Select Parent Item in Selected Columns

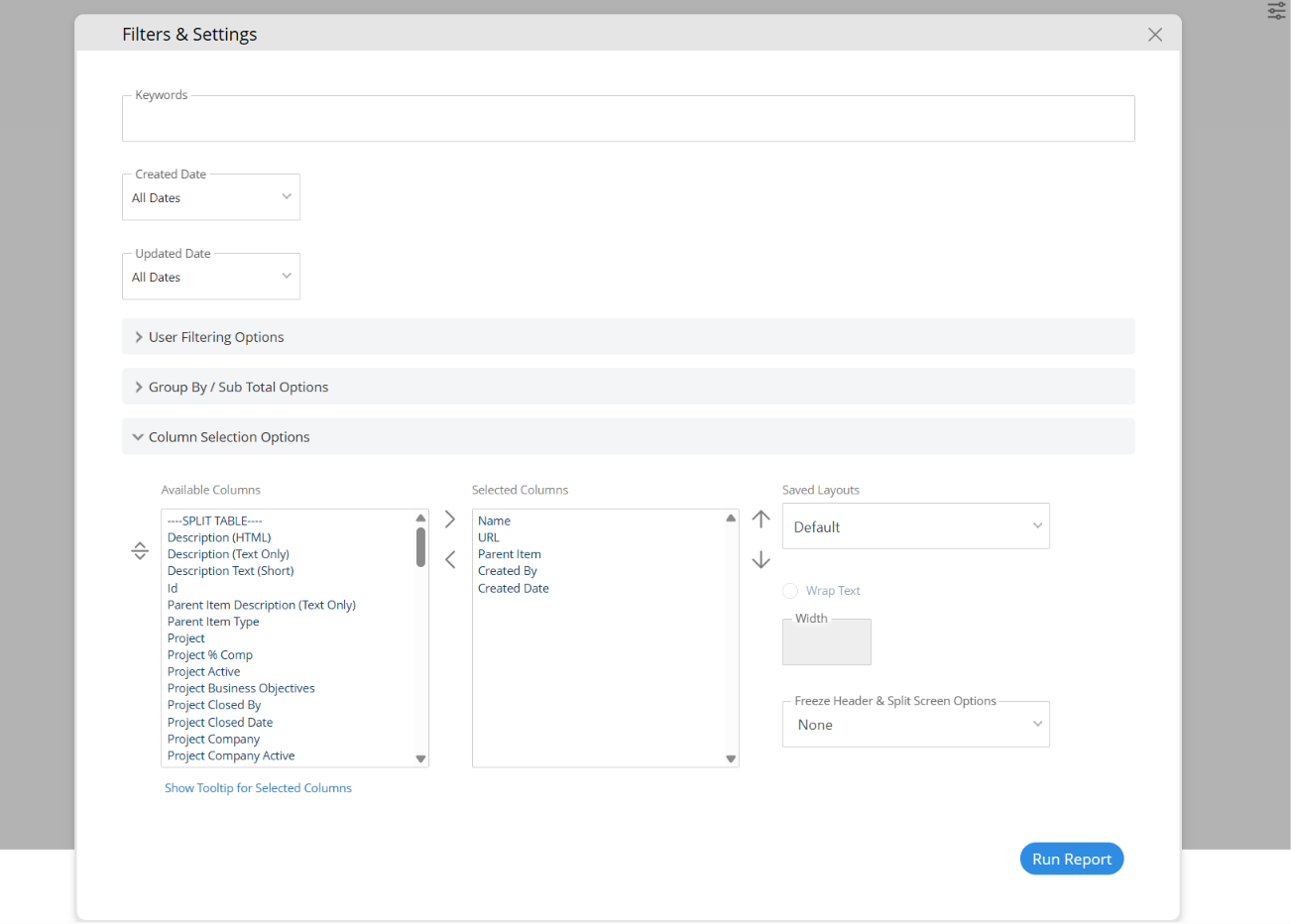pos(510,554)
